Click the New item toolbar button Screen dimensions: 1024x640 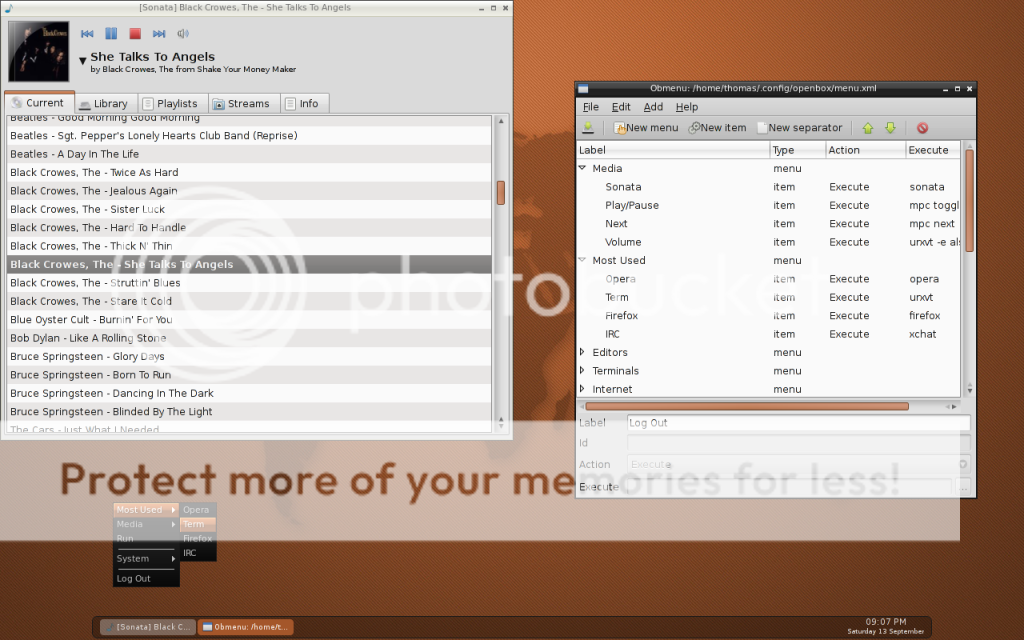click(x=717, y=128)
